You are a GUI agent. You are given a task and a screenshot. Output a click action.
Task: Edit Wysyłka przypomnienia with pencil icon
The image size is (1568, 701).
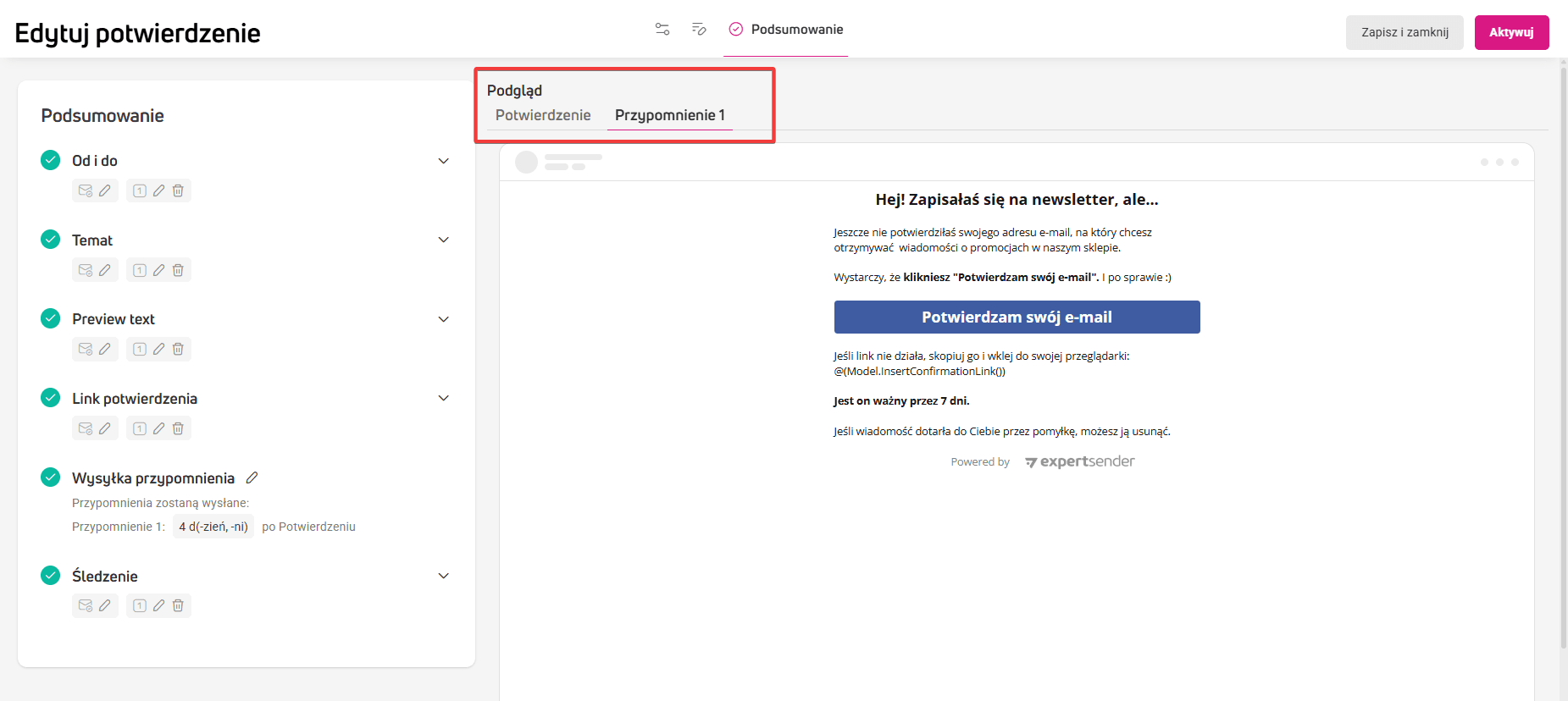(252, 478)
